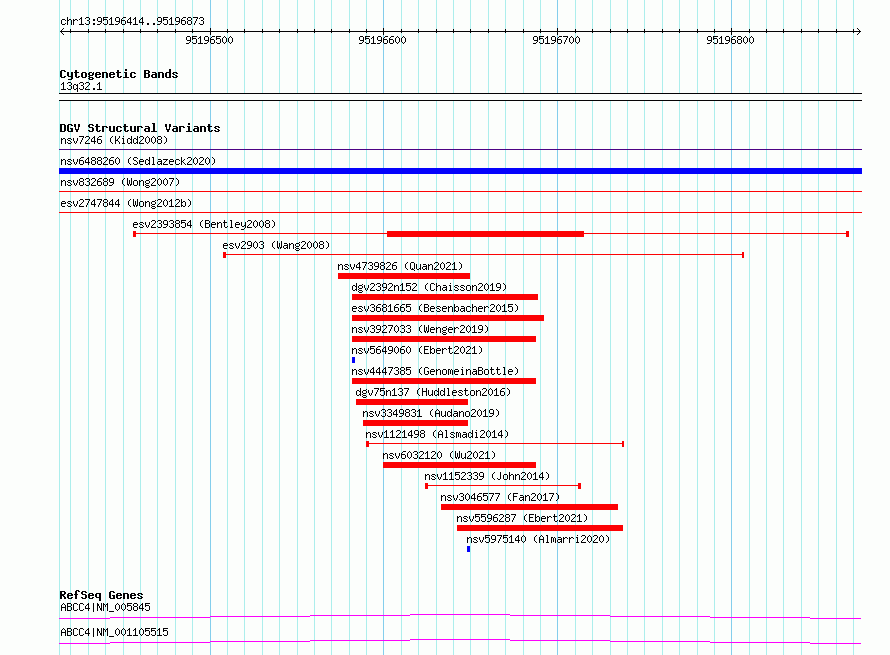
Task: Click ABCC4|NM_001105515 gene label
Action: point(114,632)
